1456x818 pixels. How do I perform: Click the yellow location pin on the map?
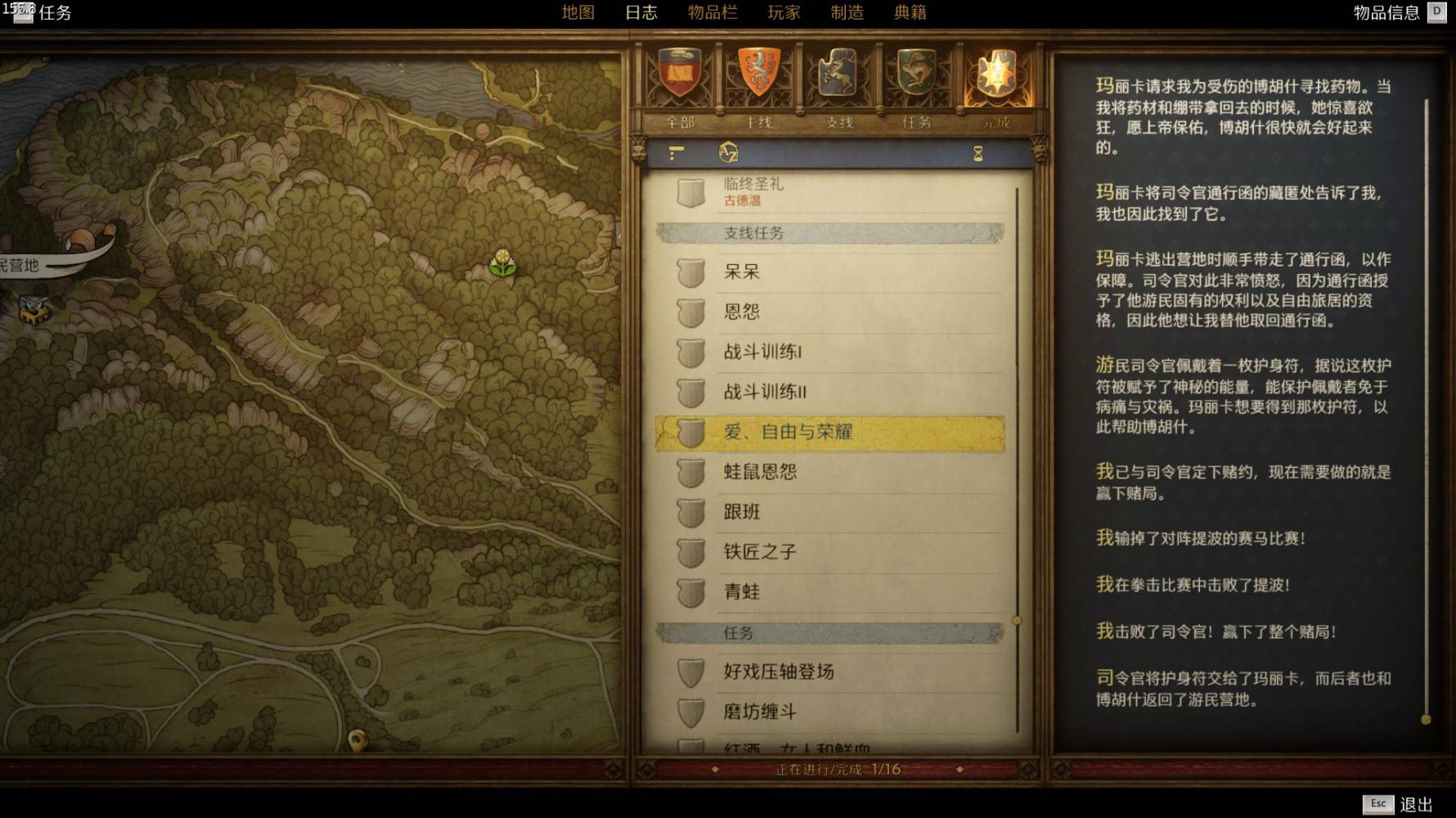(x=357, y=740)
